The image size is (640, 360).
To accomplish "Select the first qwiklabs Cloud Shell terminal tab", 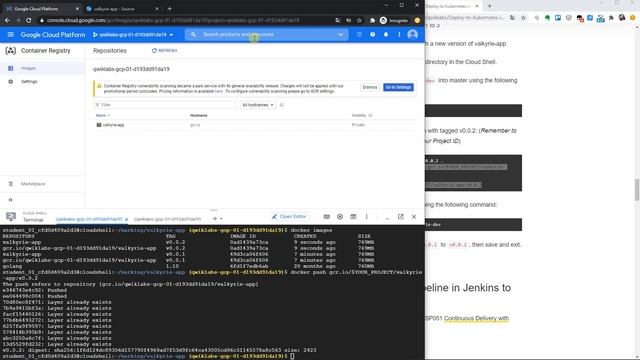I will (89, 220).
